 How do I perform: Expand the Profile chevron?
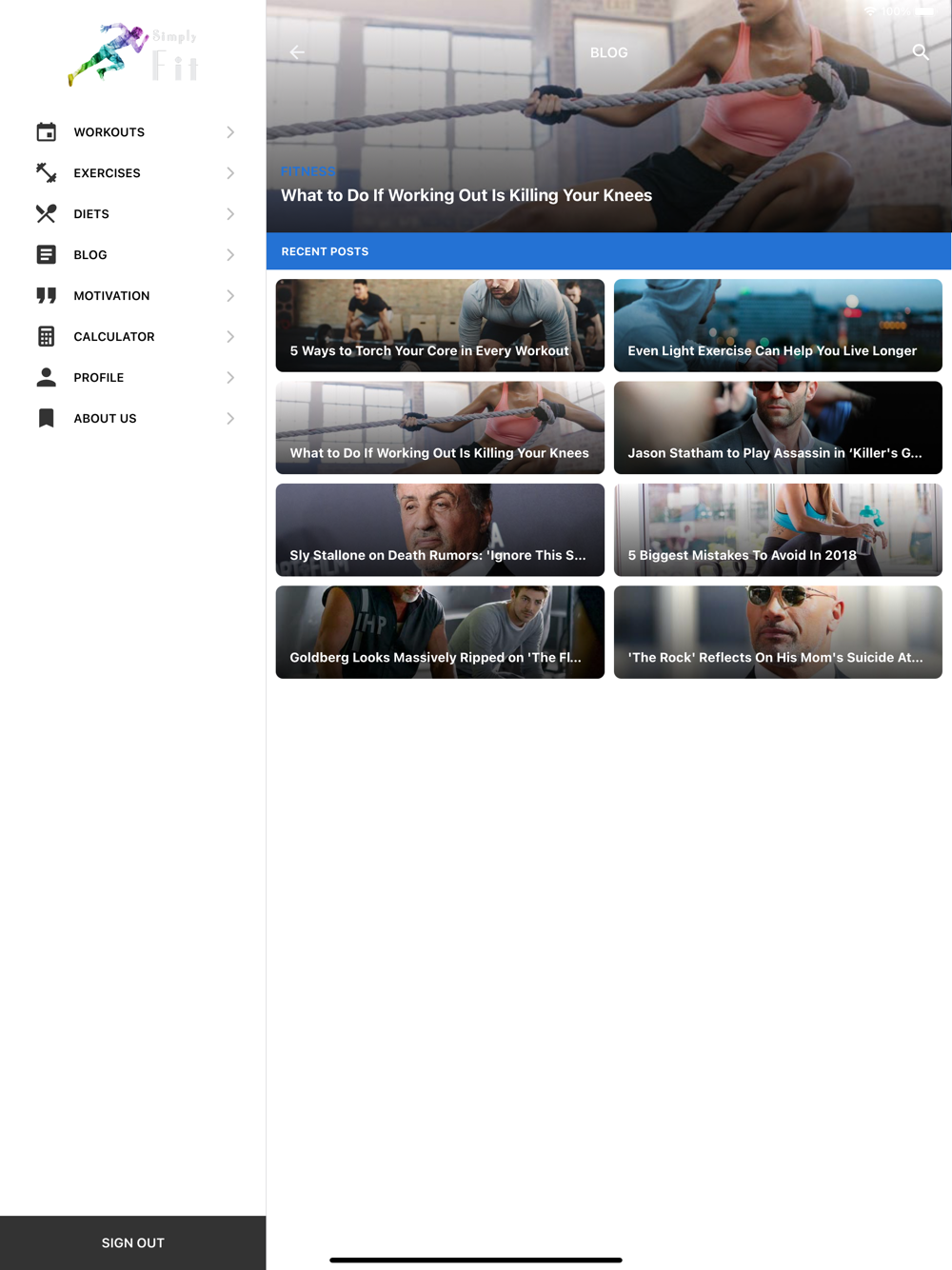pyautogui.click(x=230, y=378)
